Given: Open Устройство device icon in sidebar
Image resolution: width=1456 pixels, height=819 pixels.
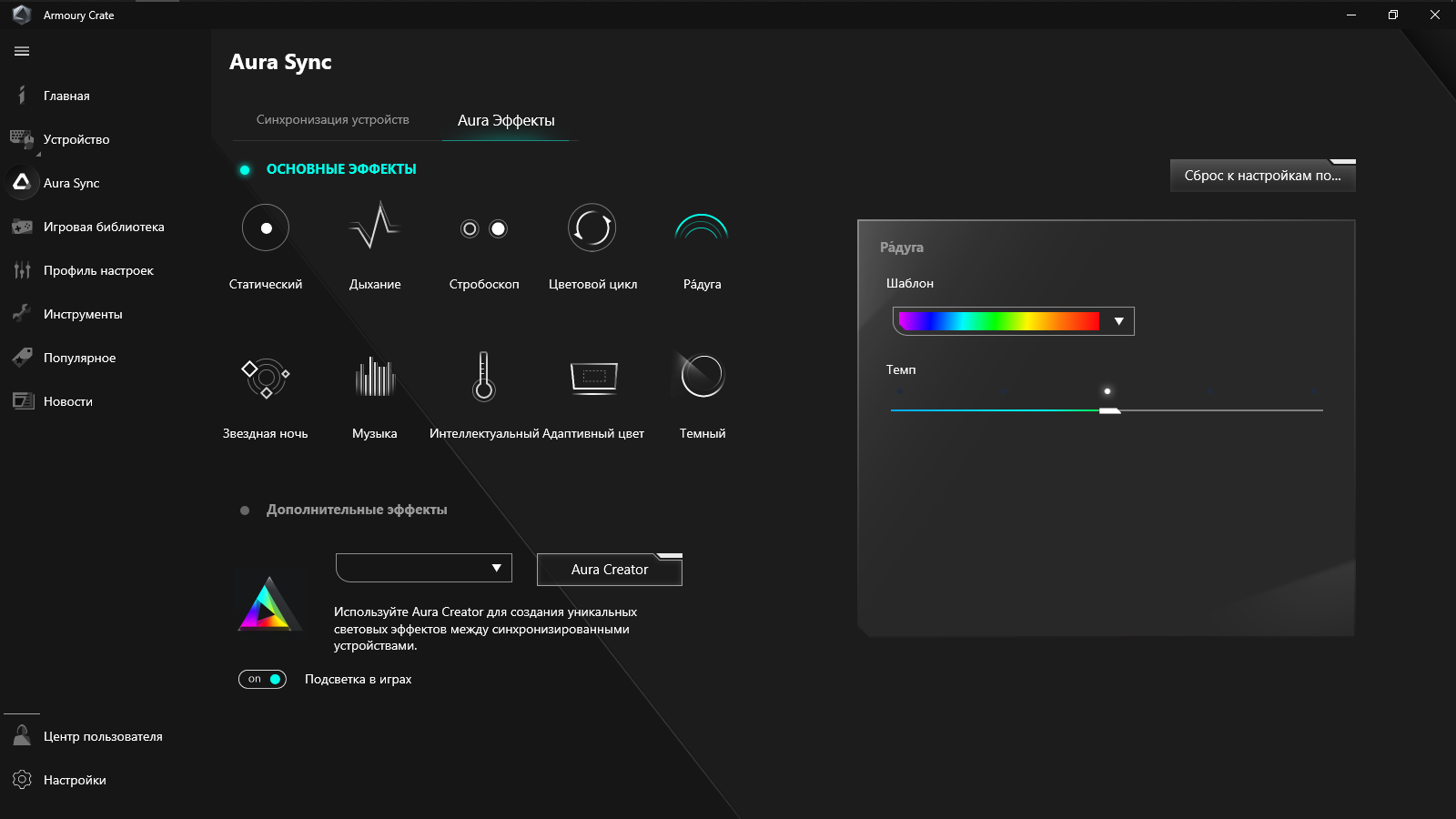Looking at the screenshot, I should [22, 139].
